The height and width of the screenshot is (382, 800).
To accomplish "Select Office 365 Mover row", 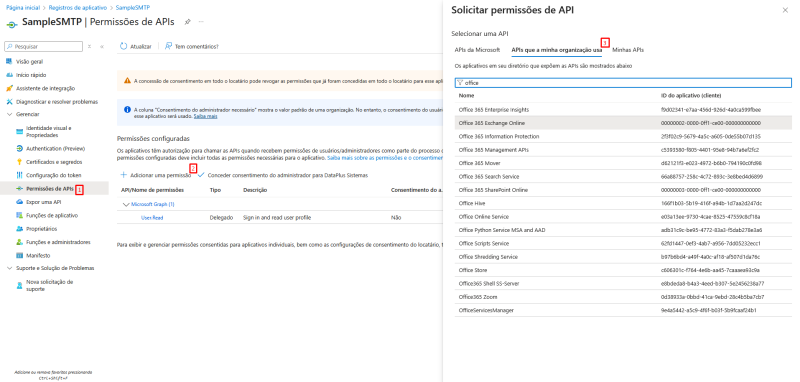I will [623, 163].
